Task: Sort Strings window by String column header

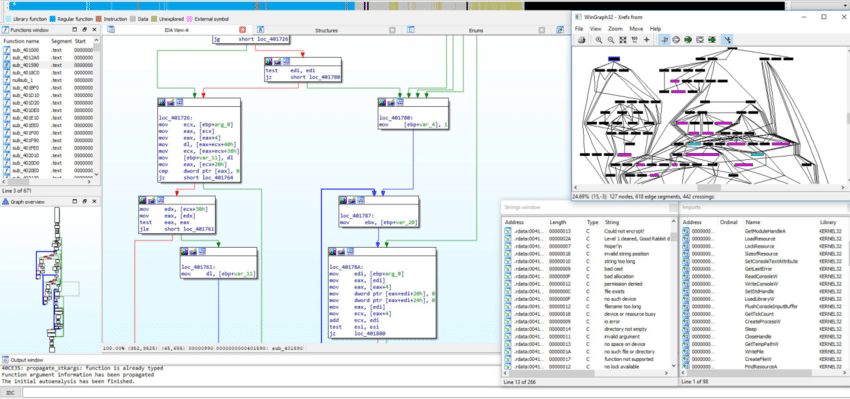Action: 638,222
